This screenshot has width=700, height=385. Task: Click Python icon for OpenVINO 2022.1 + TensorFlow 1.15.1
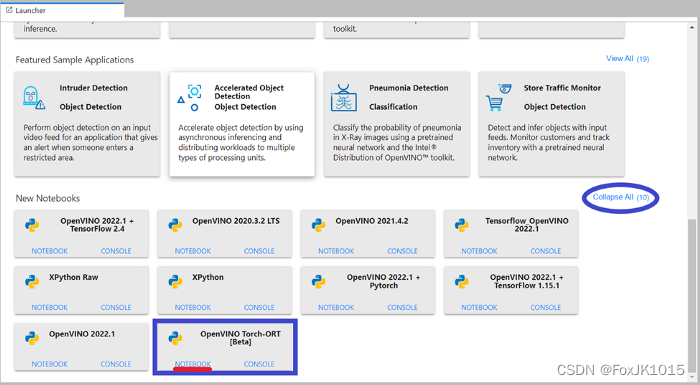(462, 281)
